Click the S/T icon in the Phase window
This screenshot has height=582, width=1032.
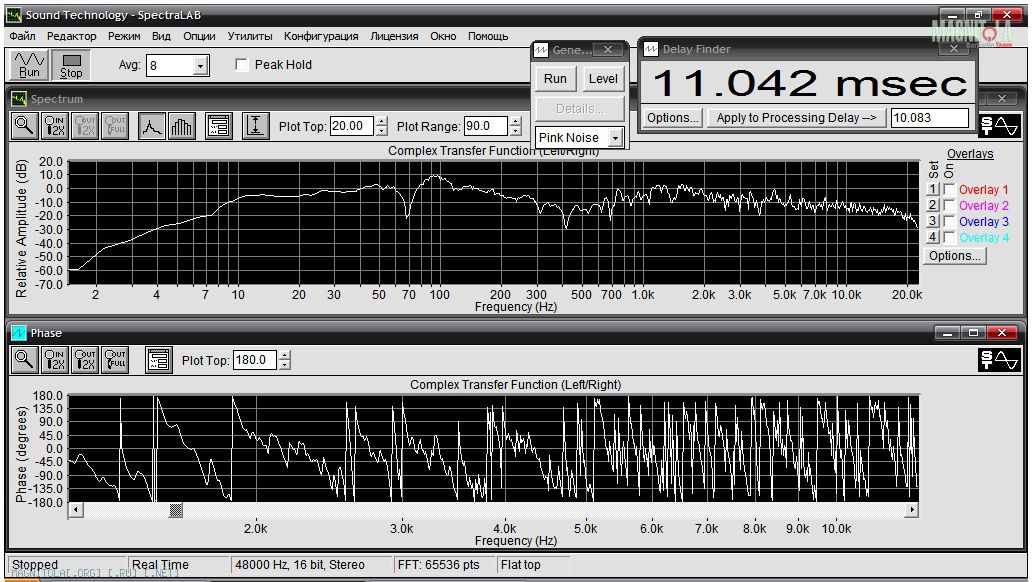[x=998, y=359]
